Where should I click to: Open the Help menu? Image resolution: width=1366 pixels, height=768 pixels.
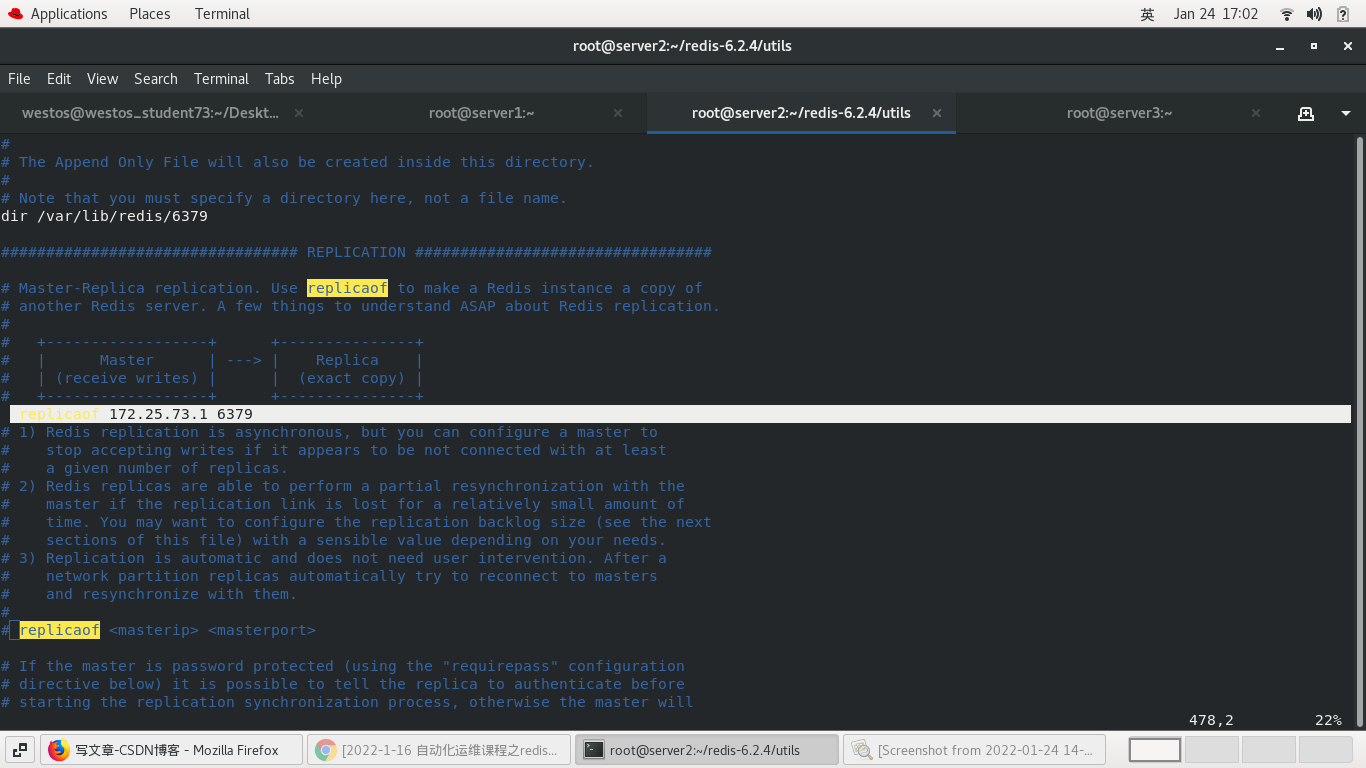326,79
